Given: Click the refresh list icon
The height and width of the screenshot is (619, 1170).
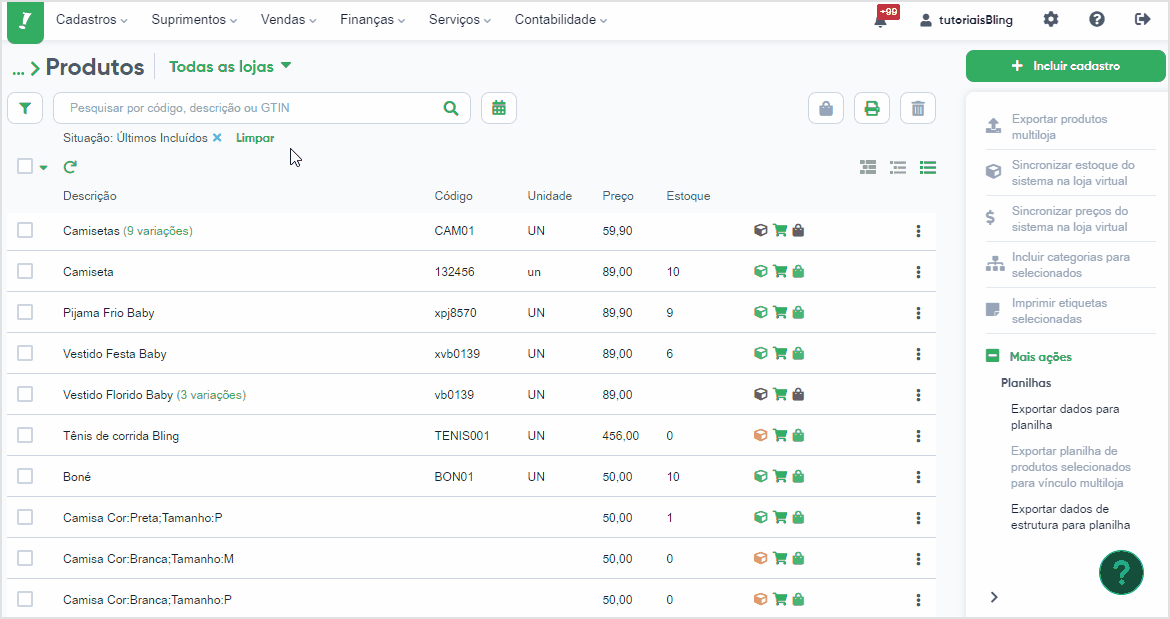Looking at the screenshot, I should [70, 167].
